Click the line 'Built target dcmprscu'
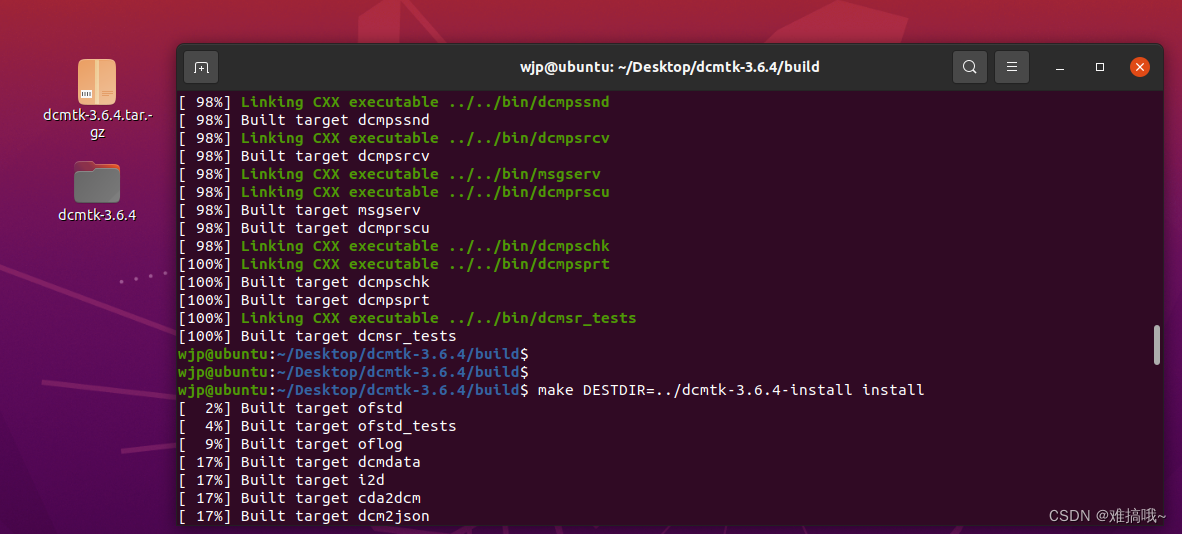 pos(304,228)
